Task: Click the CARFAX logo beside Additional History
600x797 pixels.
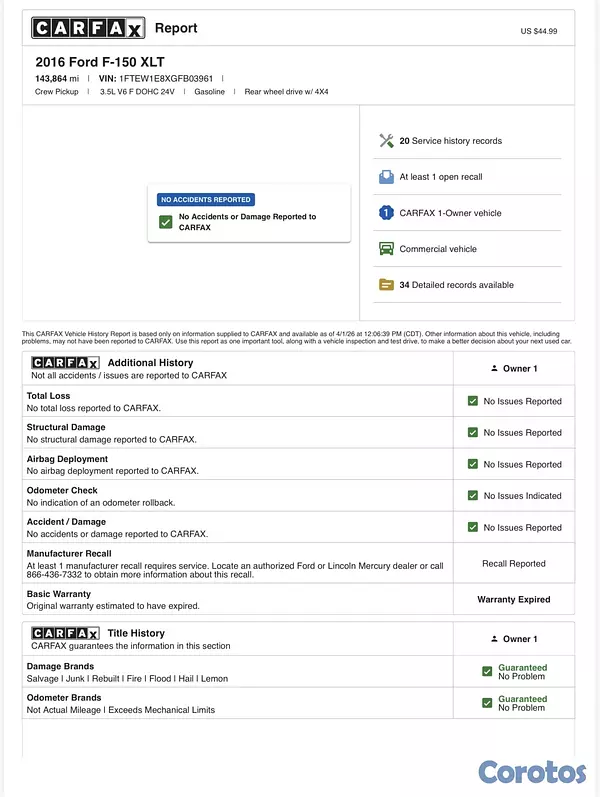Action: tap(65, 362)
